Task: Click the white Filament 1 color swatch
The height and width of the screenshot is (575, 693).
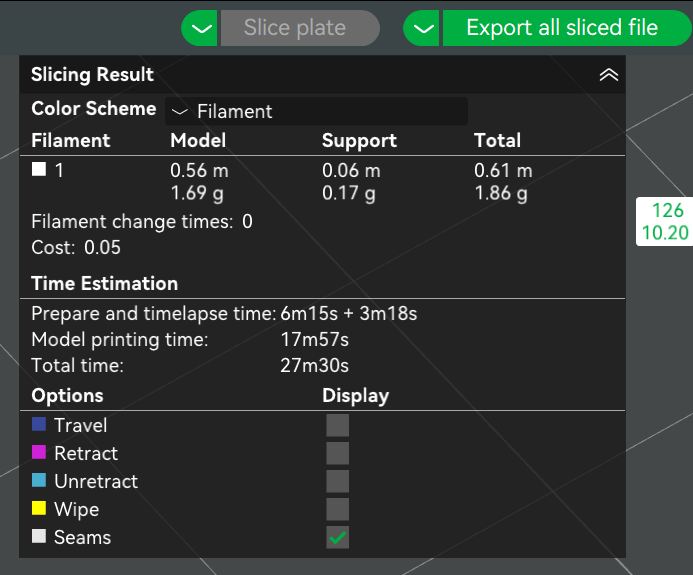Action: (x=39, y=170)
